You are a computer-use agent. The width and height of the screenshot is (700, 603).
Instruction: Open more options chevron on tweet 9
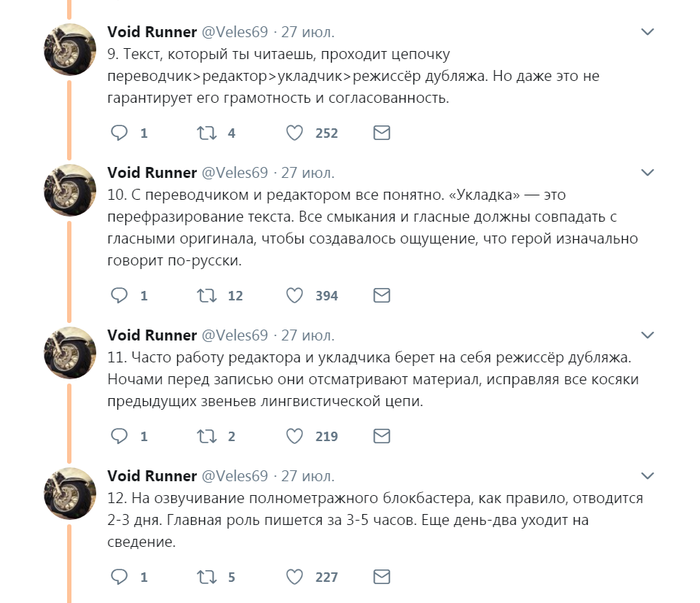pos(650,32)
